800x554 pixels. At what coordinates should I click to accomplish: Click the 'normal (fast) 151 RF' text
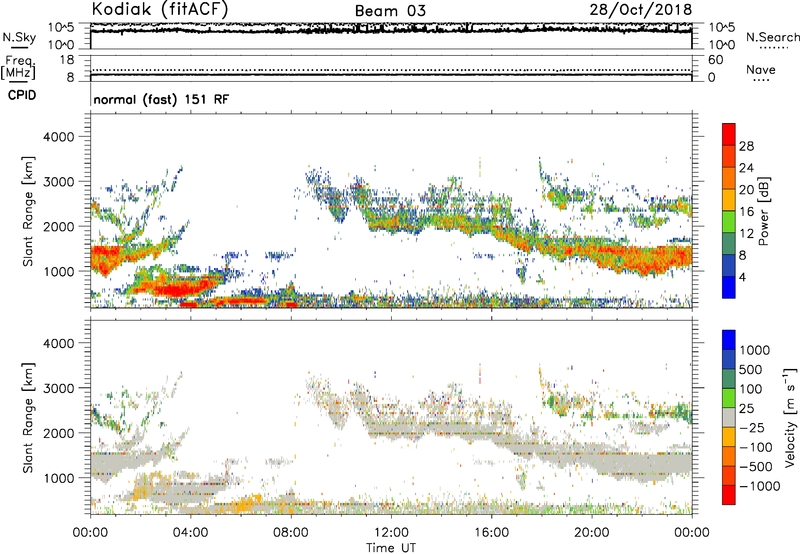click(x=161, y=99)
